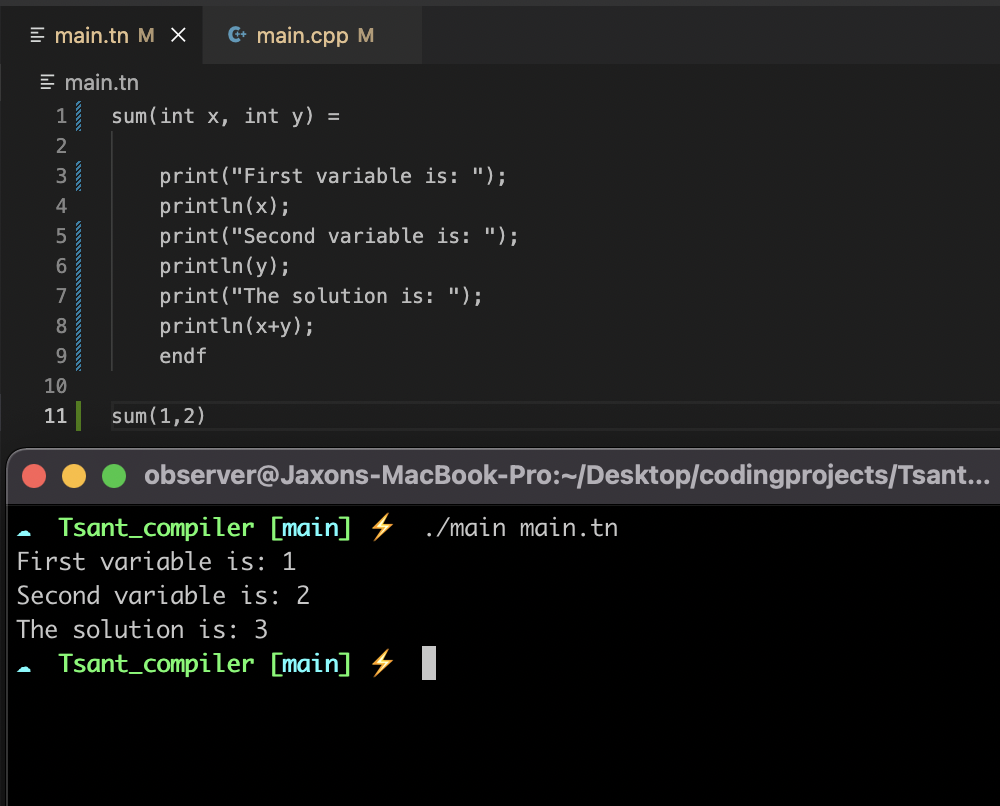Close the terminal window with red button
Image resolution: width=1000 pixels, height=806 pixels.
click(34, 476)
